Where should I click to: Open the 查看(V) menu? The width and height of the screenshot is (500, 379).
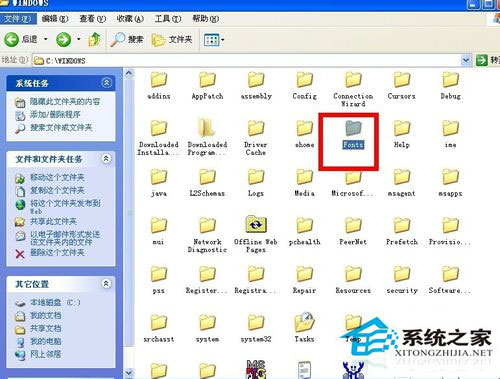tap(92, 19)
